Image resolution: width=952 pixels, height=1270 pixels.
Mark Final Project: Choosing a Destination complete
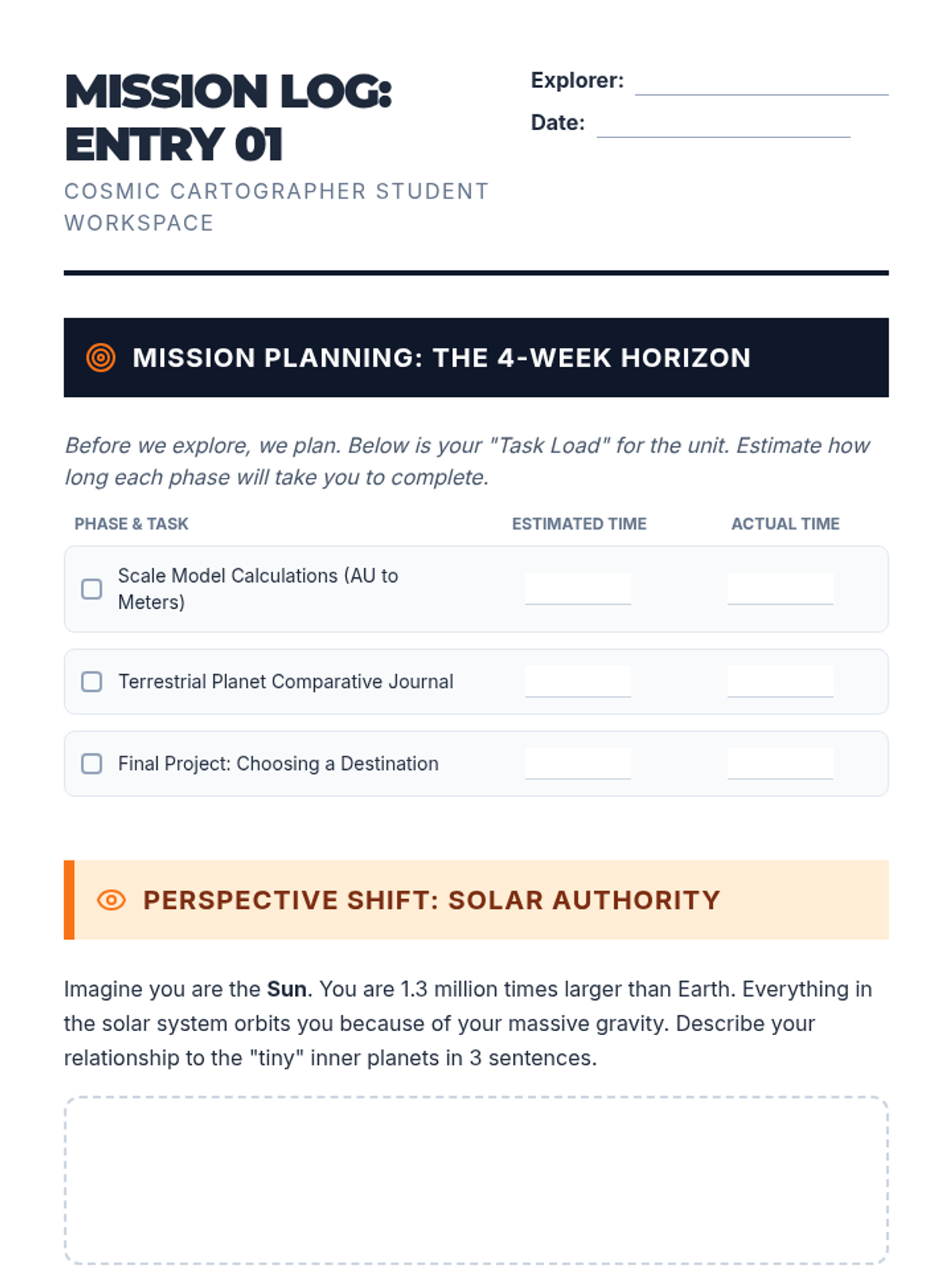(92, 764)
